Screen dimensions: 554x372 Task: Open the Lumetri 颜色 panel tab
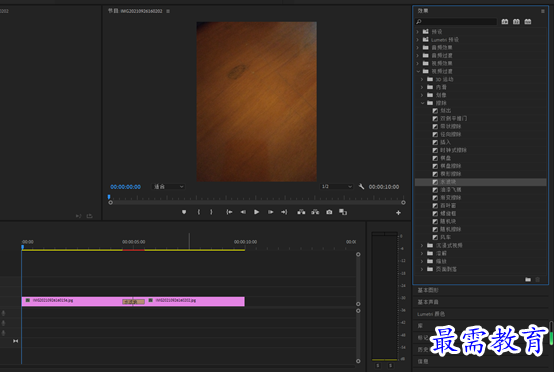click(x=431, y=314)
